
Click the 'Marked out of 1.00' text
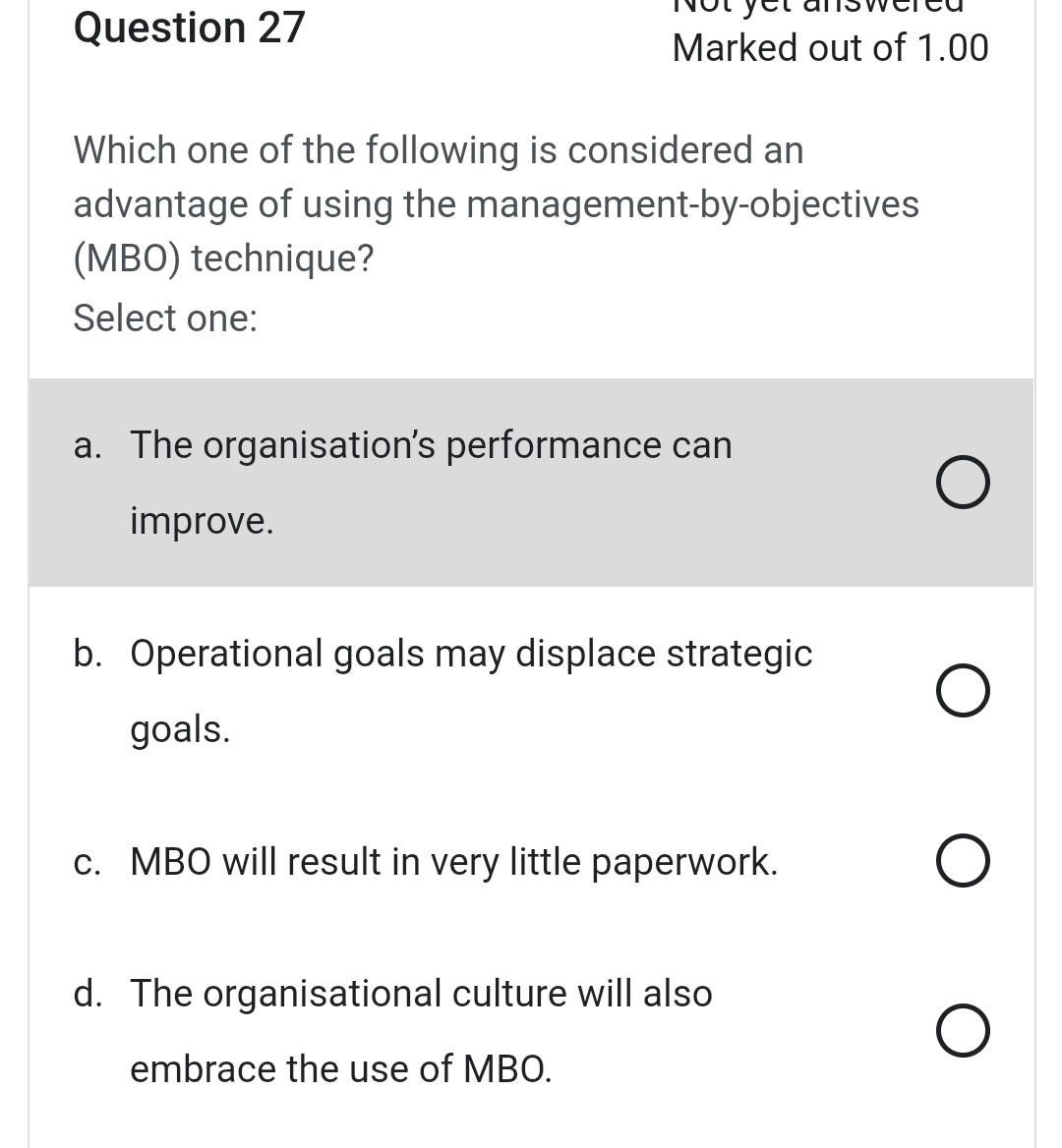pos(830,46)
